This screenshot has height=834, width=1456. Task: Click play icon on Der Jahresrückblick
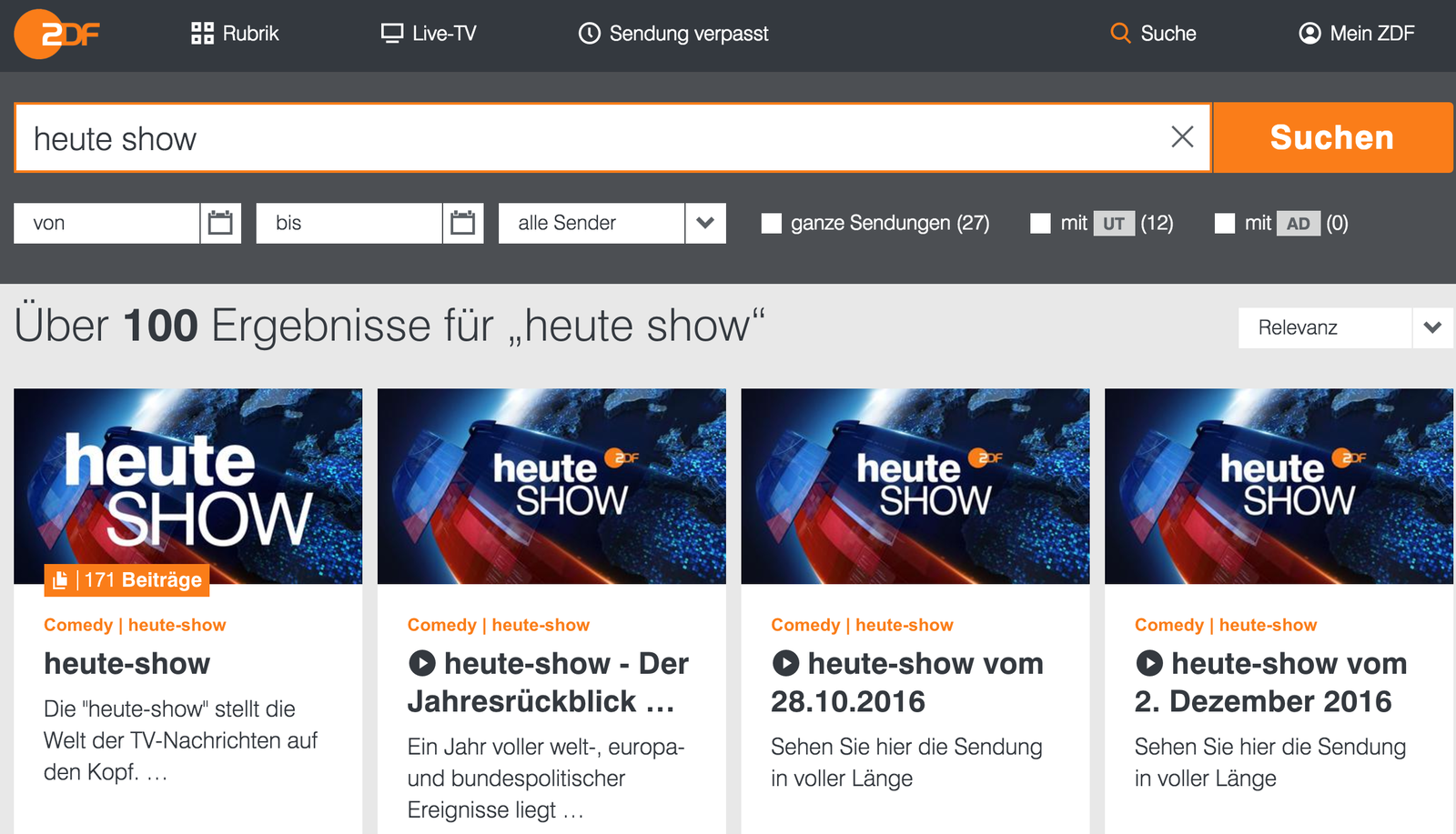pos(421,663)
